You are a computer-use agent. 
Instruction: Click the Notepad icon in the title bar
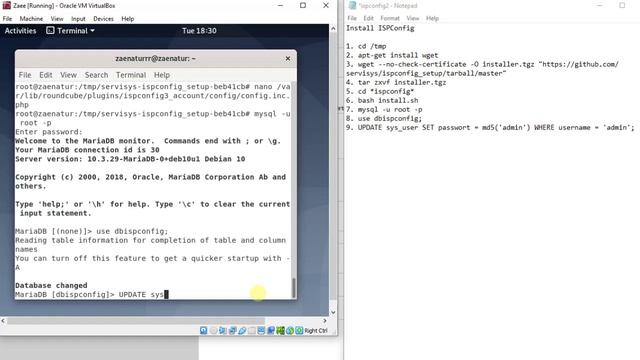[352, 6]
